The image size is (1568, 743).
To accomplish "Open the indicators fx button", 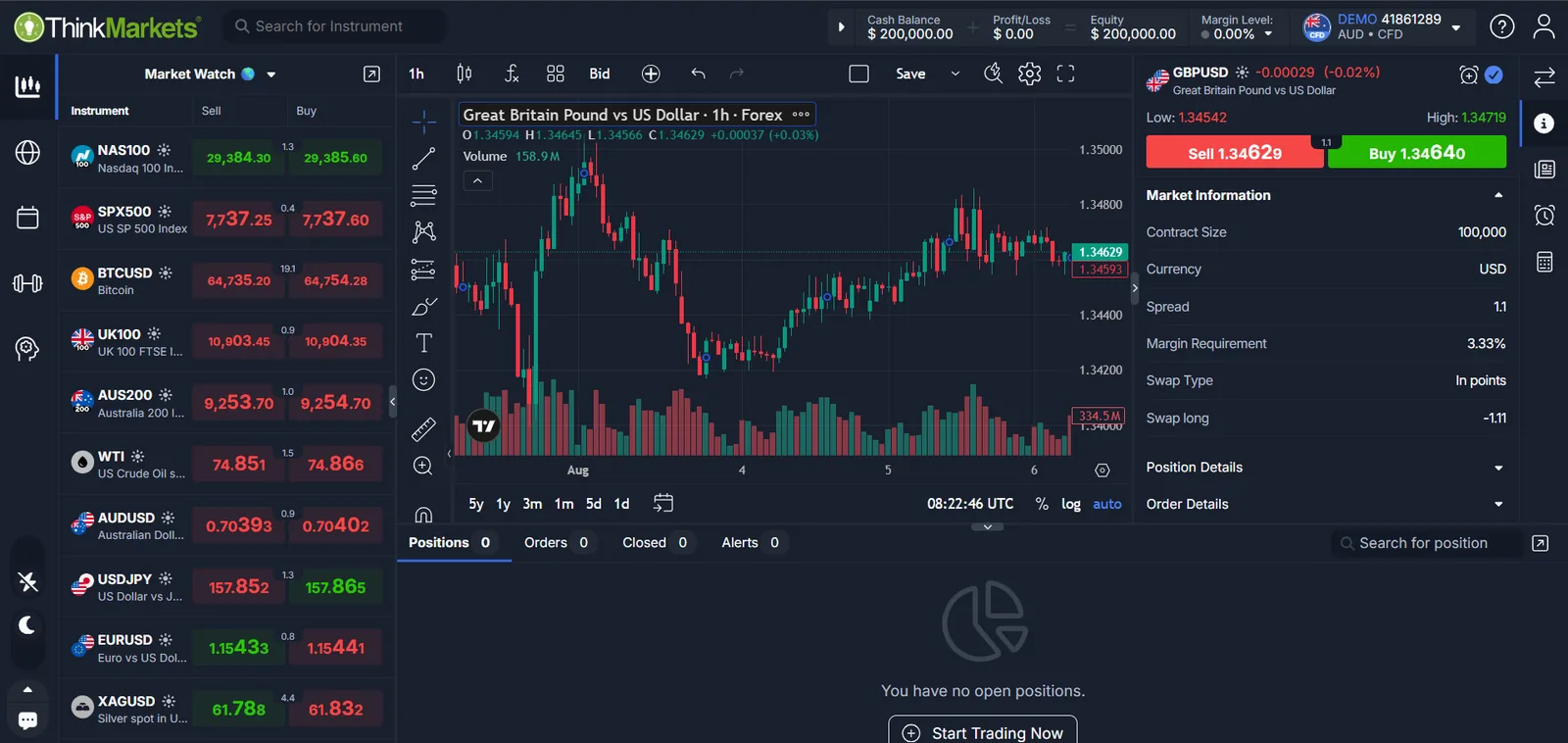I will pyautogui.click(x=512, y=74).
